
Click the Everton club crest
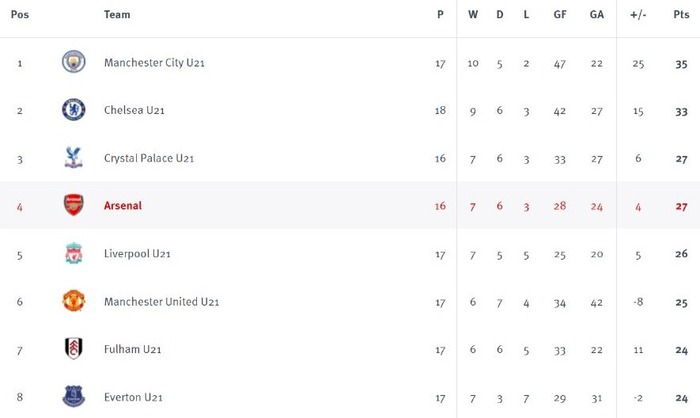point(74,396)
